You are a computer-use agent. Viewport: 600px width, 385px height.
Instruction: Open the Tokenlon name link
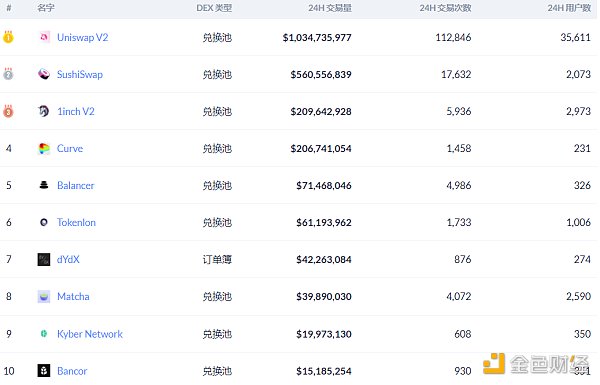pyautogui.click(x=76, y=222)
